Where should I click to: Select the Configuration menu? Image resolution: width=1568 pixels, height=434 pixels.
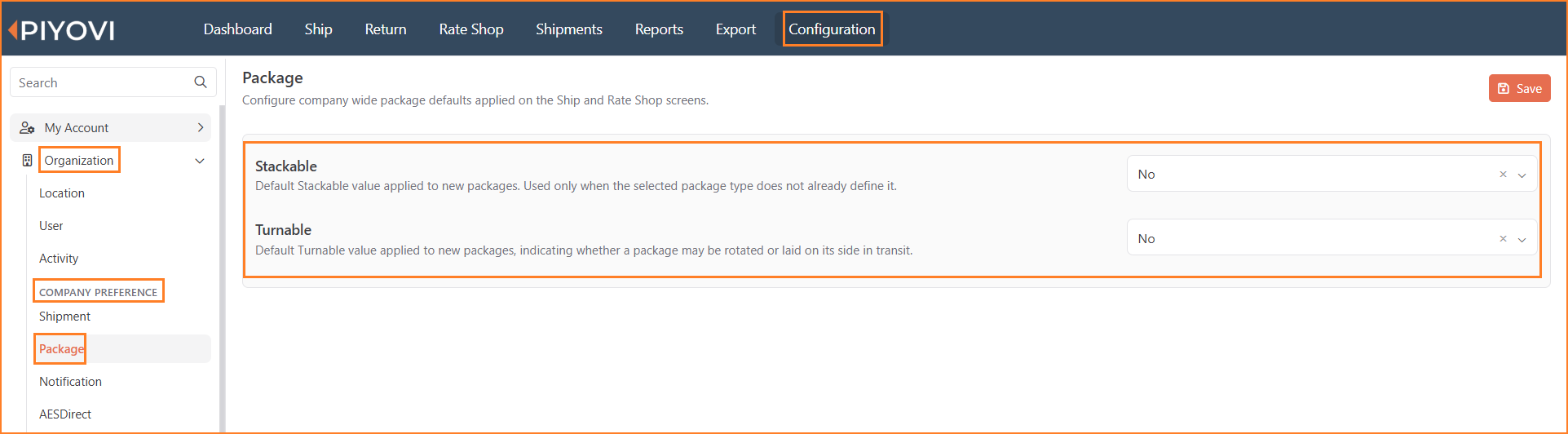832,29
